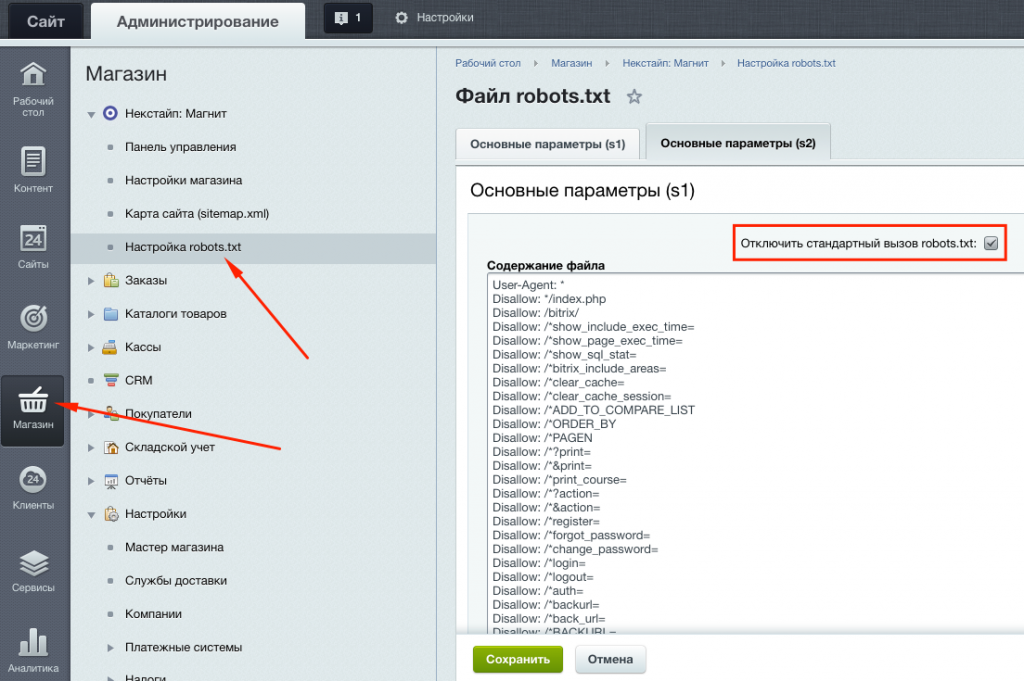Open Службы доставки tree item

(176, 580)
